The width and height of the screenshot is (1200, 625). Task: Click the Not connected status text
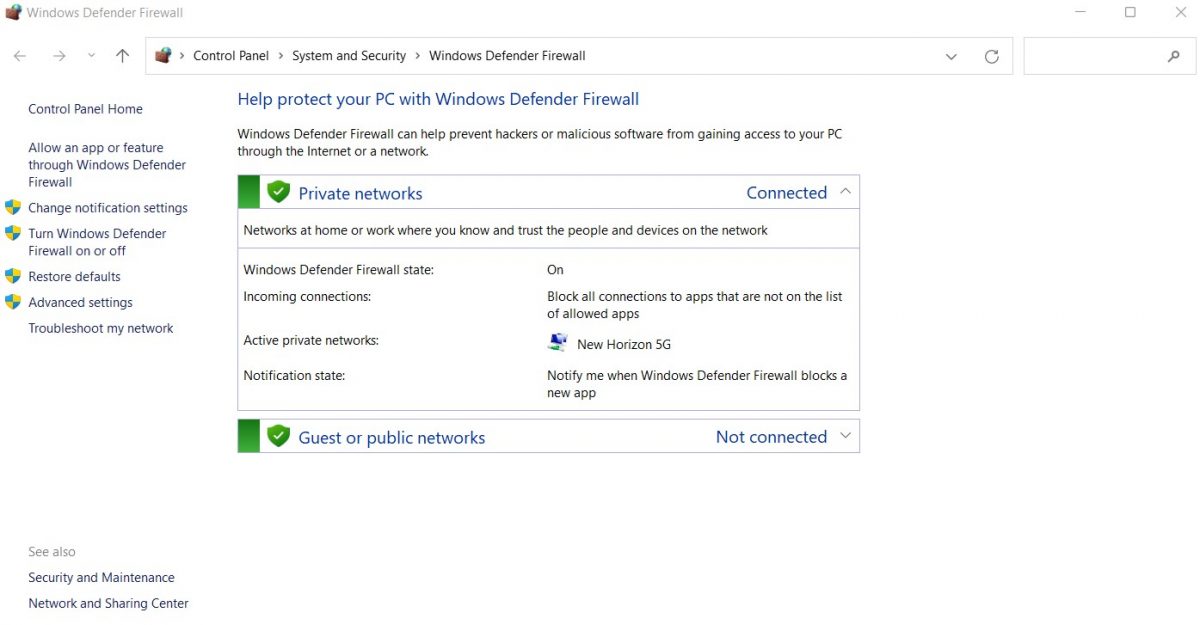point(772,437)
